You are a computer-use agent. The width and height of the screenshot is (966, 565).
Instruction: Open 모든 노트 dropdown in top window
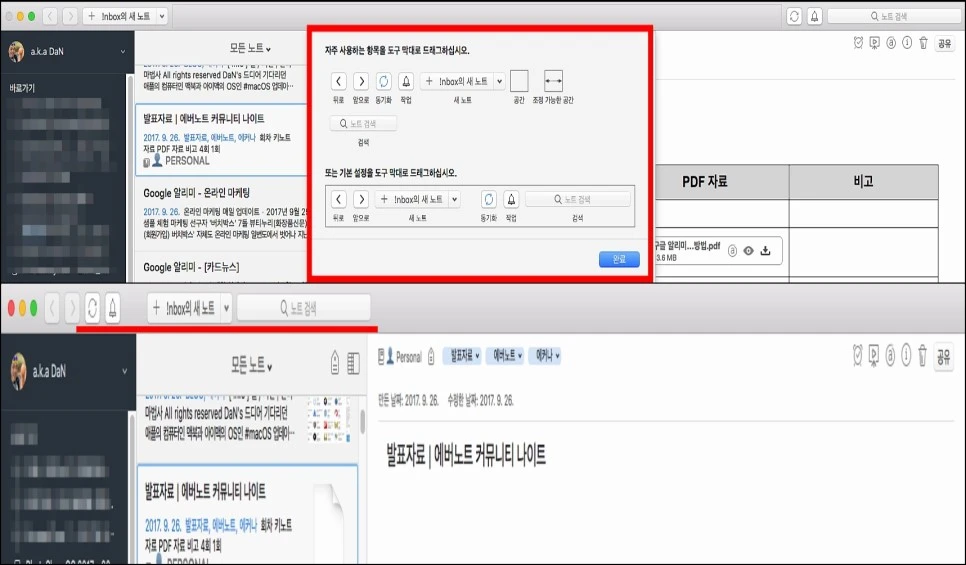point(250,48)
